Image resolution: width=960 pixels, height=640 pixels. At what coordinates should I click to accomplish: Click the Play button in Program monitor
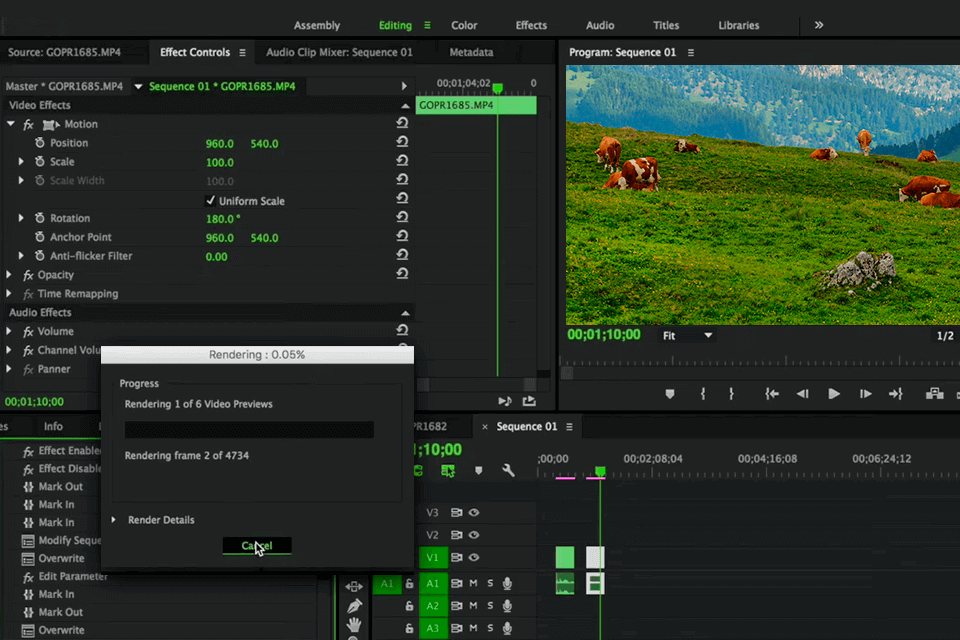click(834, 394)
